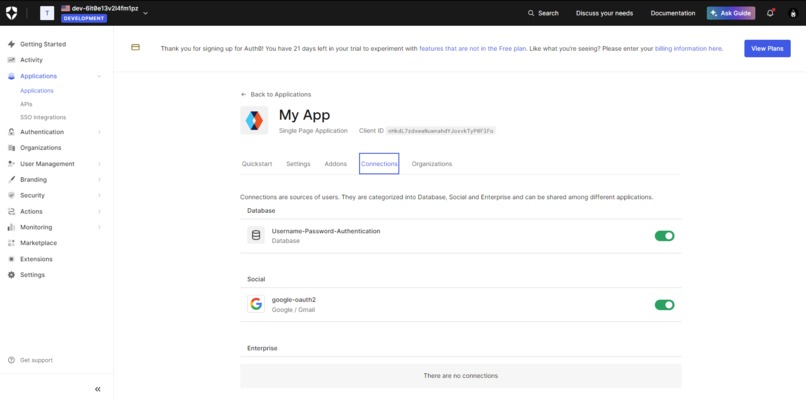Switch to the Addons tab
This screenshot has width=806, height=401.
[x=336, y=164]
